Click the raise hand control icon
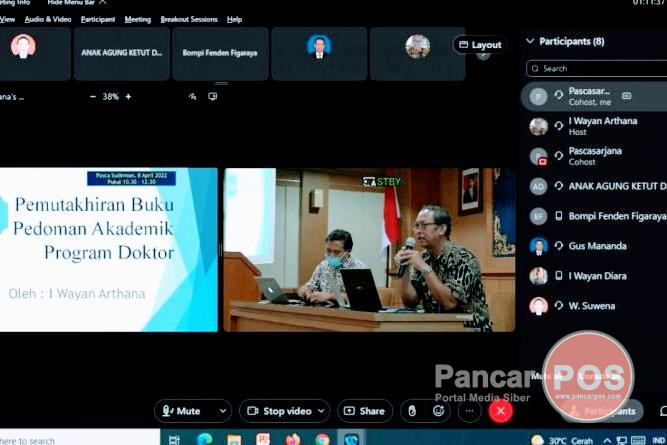Image resolution: width=667 pixels, height=445 pixels. [411, 411]
